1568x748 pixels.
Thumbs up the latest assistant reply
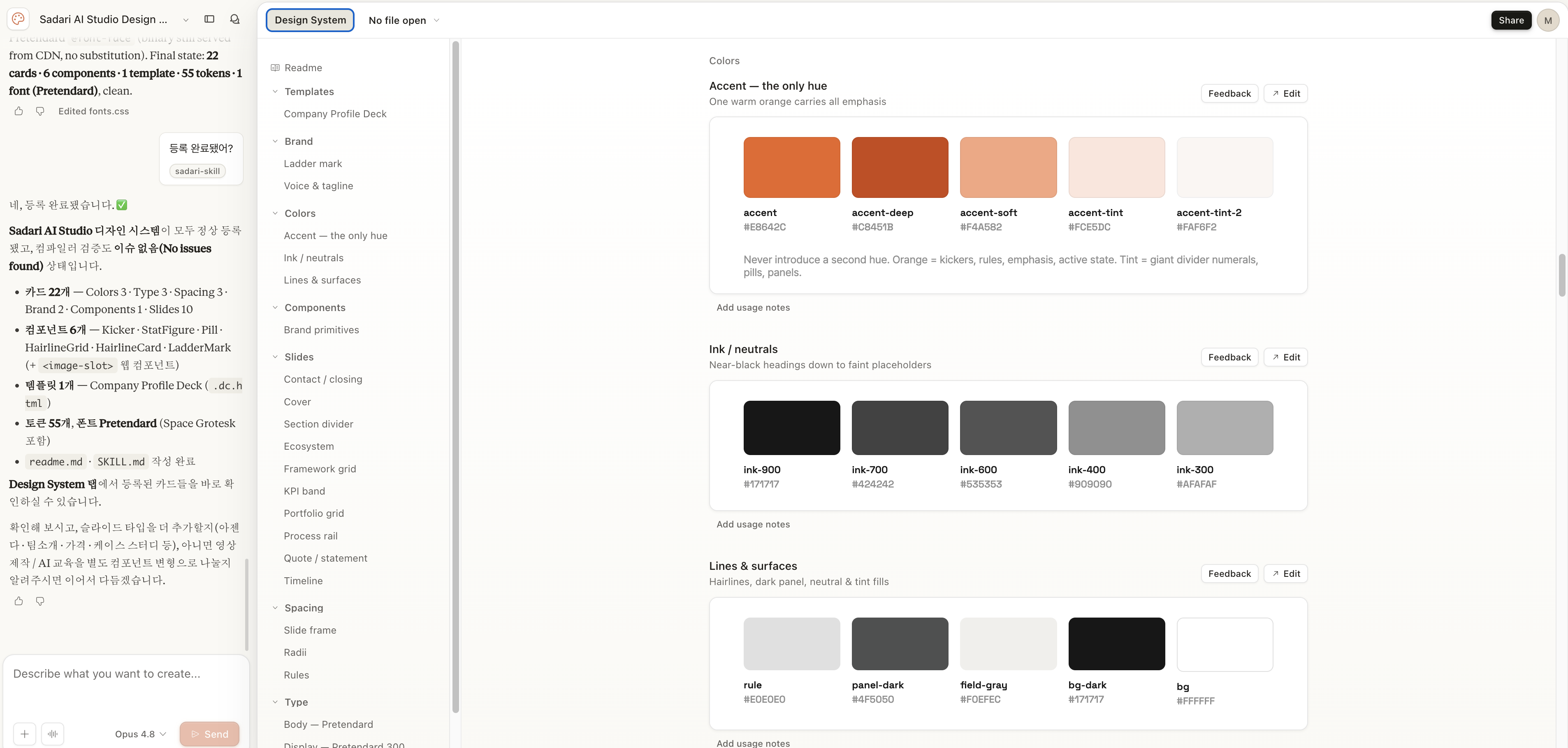pos(19,602)
